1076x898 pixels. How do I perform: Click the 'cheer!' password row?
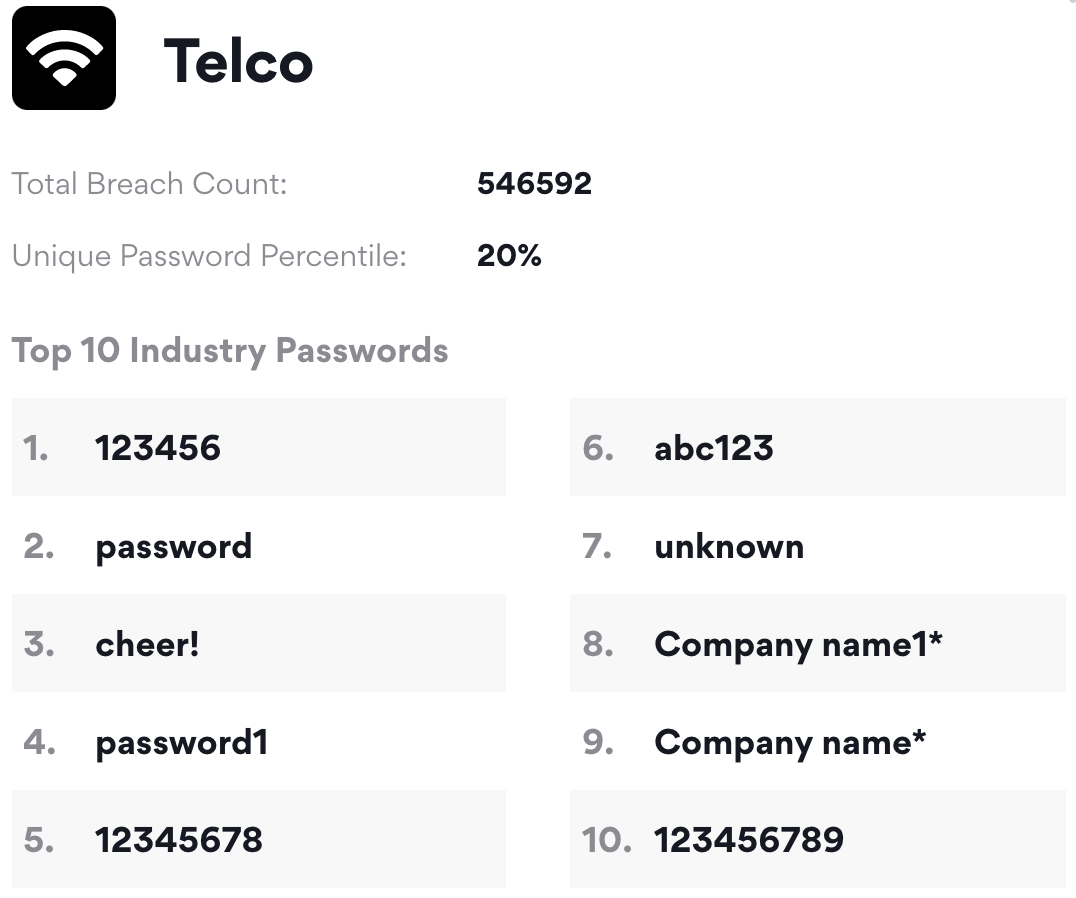[259, 643]
